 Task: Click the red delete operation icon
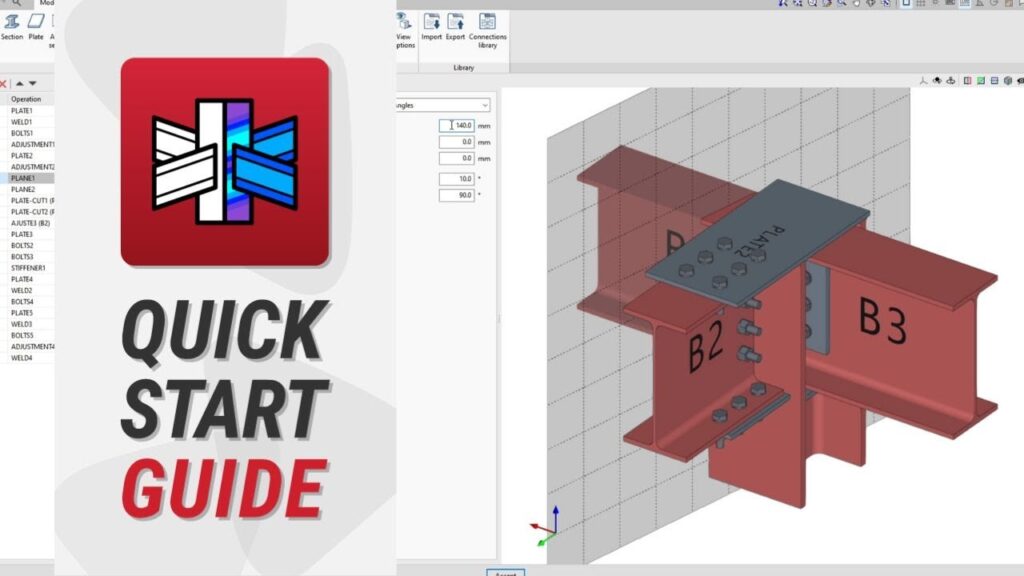click(x=4, y=84)
